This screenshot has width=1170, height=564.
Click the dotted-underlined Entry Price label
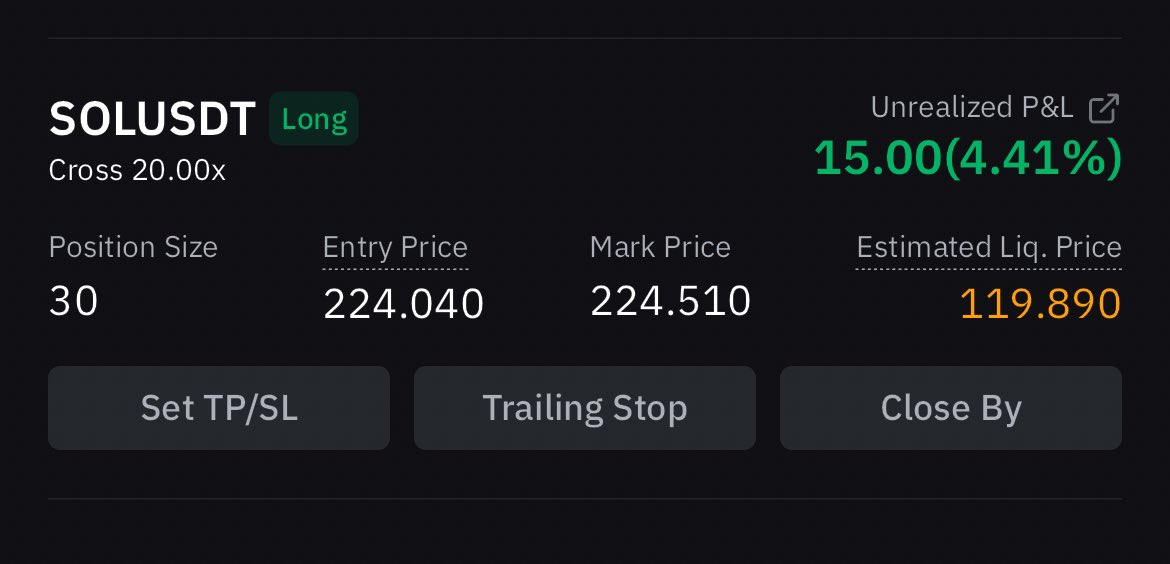coord(395,247)
